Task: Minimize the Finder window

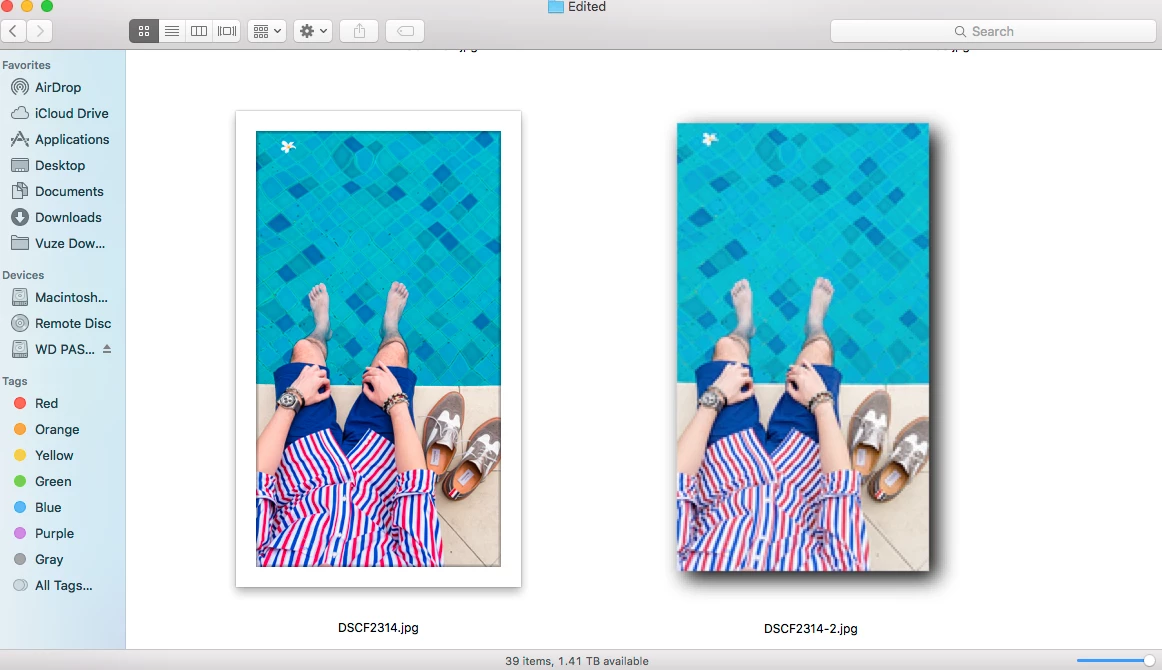Action: point(27,5)
